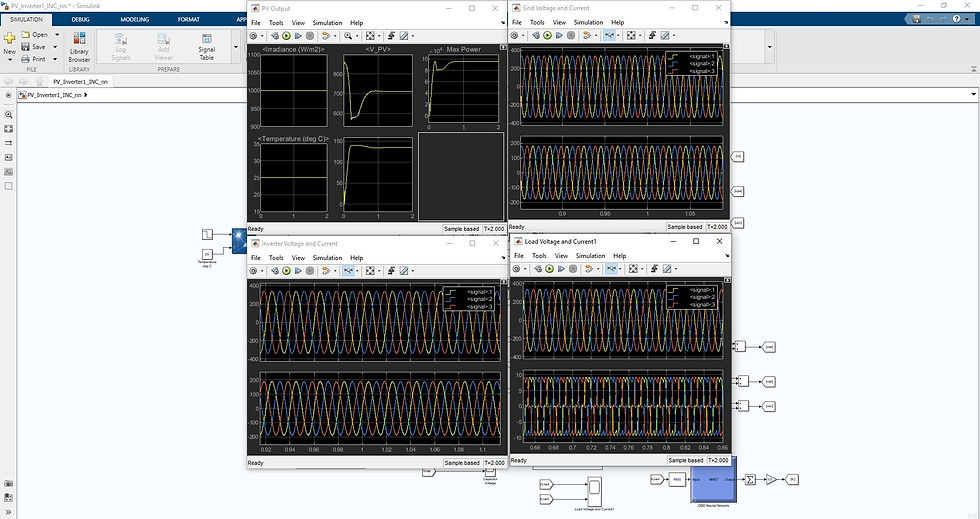
Task: Open triggers tool in PV Output scope
Action: click(391, 36)
